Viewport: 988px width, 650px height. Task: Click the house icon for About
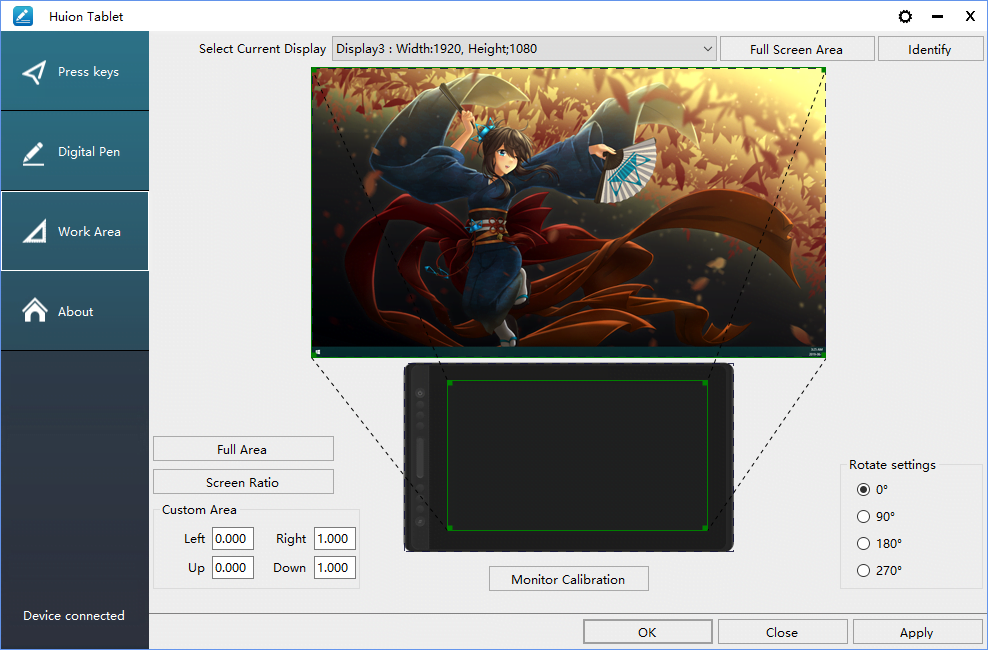35,311
